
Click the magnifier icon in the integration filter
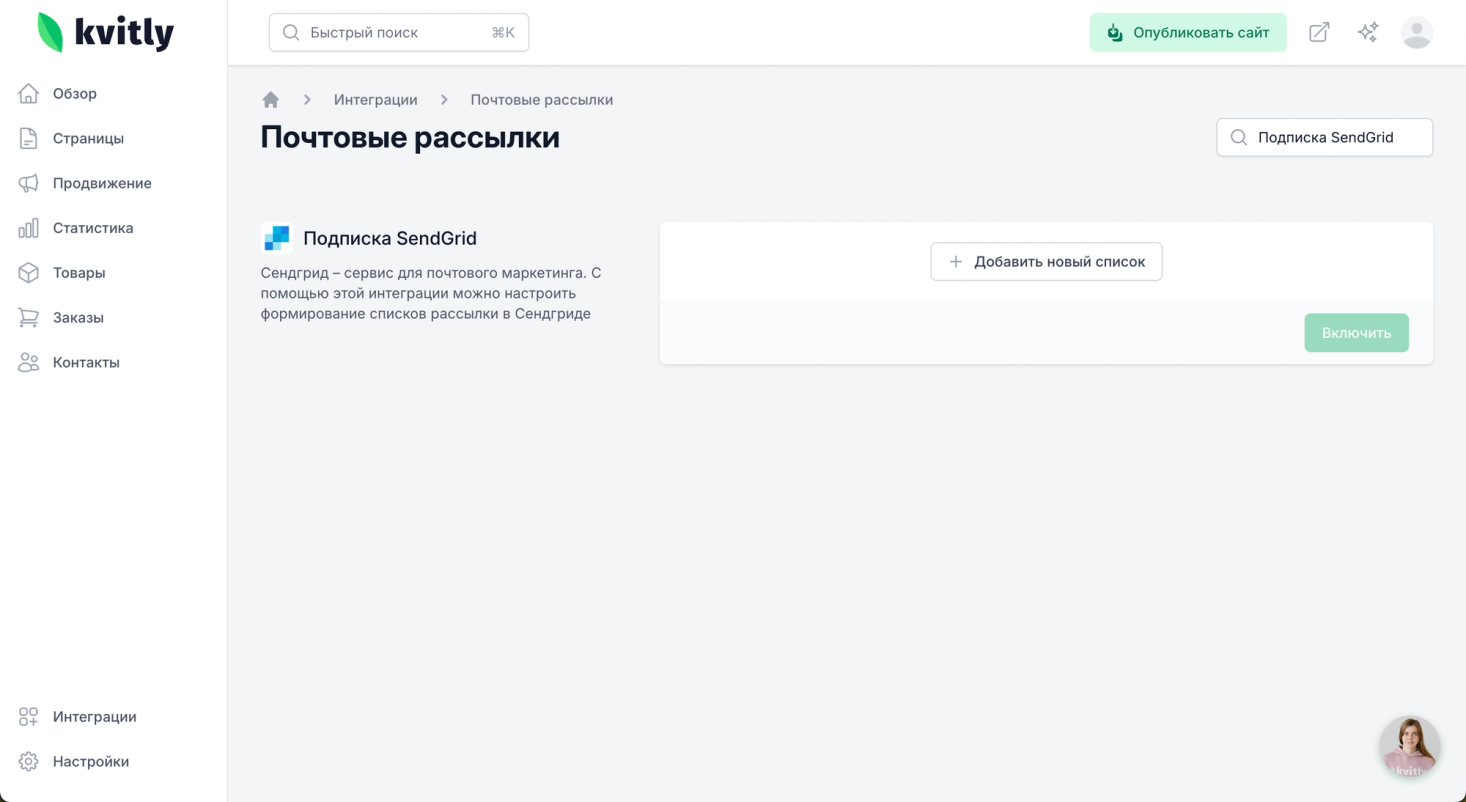(x=1238, y=138)
